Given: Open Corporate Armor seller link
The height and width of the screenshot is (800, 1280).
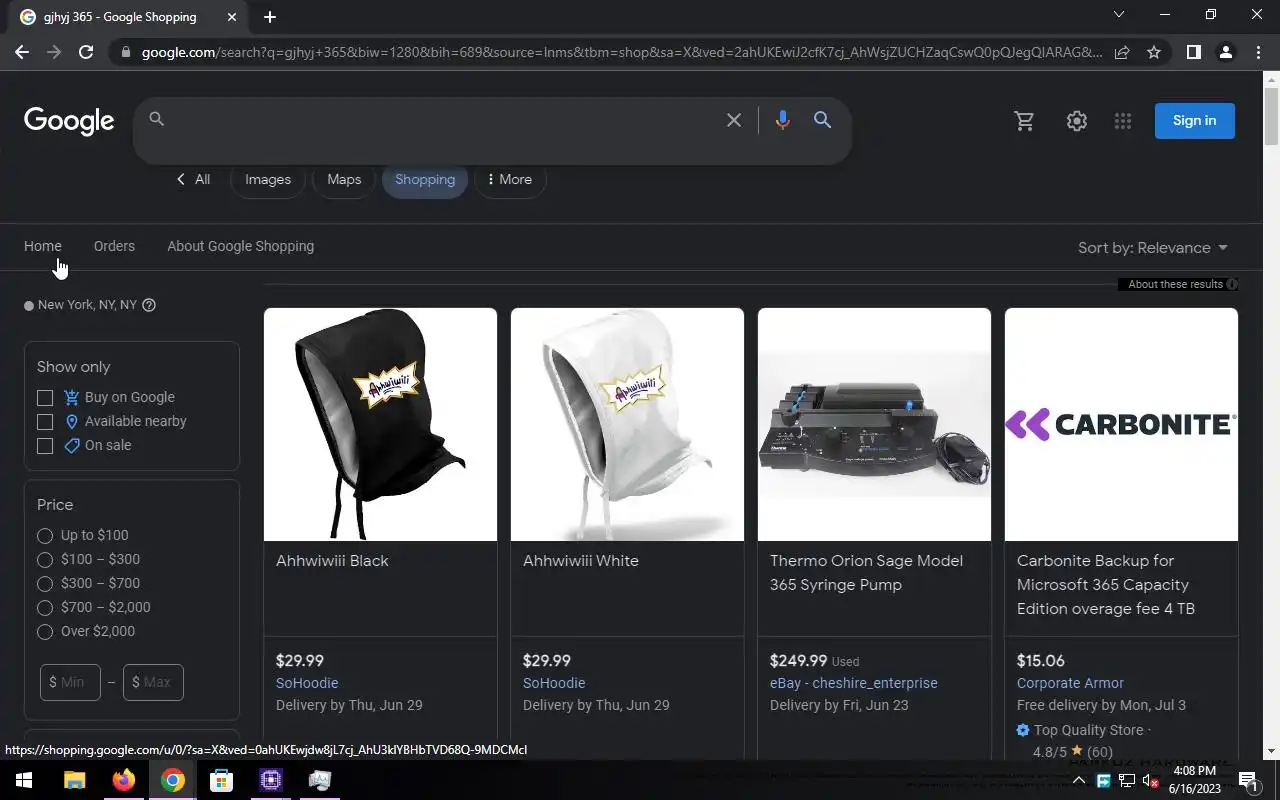Looking at the screenshot, I should pyautogui.click(x=1070, y=683).
